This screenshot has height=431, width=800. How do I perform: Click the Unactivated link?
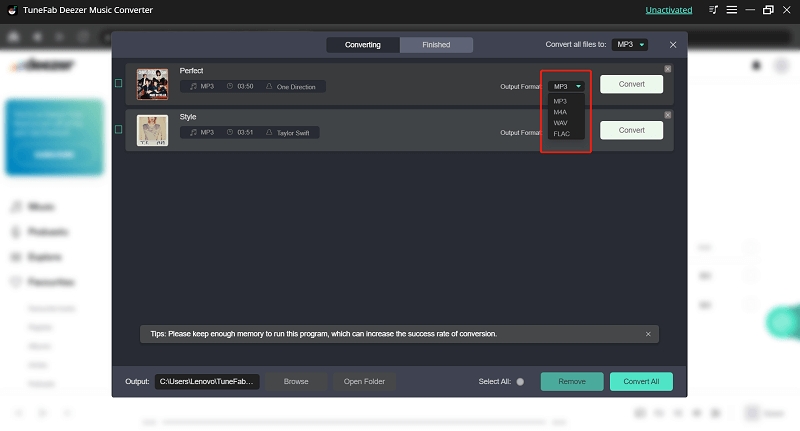[669, 10]
